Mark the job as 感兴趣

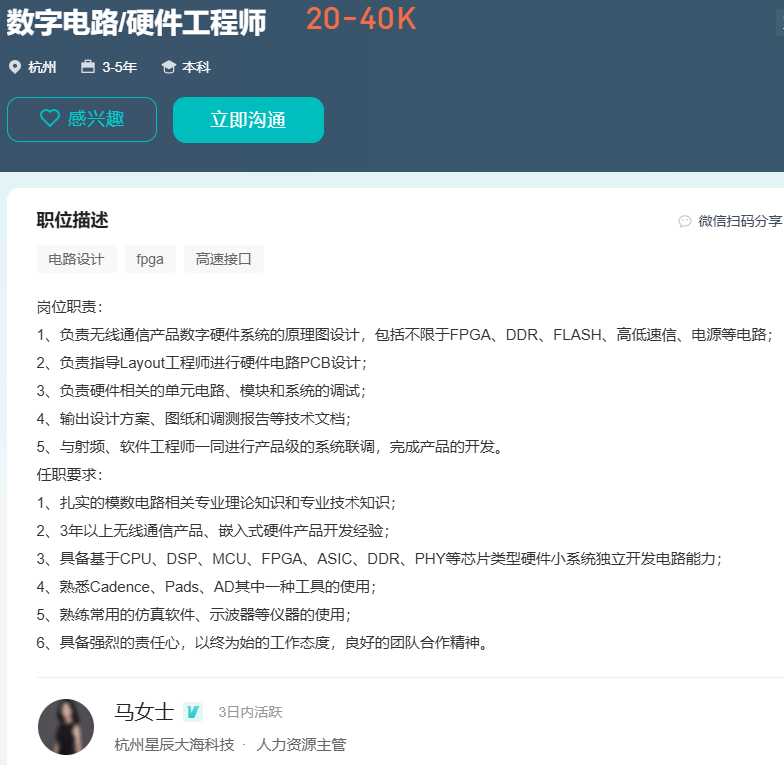click(82, 120)
